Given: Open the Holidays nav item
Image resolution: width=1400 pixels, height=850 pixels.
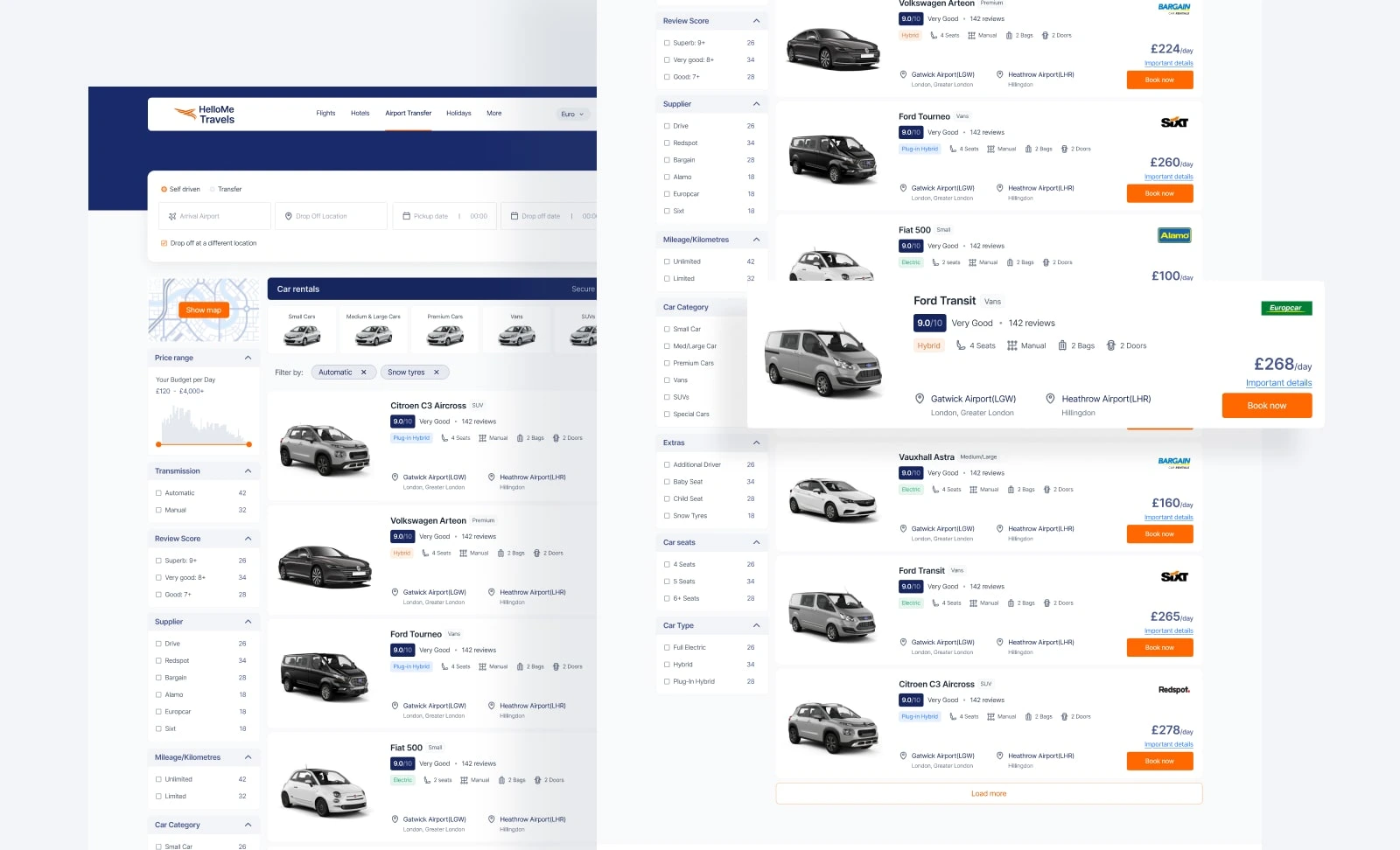Looking at the screenshot, I should tap(458, 114).
